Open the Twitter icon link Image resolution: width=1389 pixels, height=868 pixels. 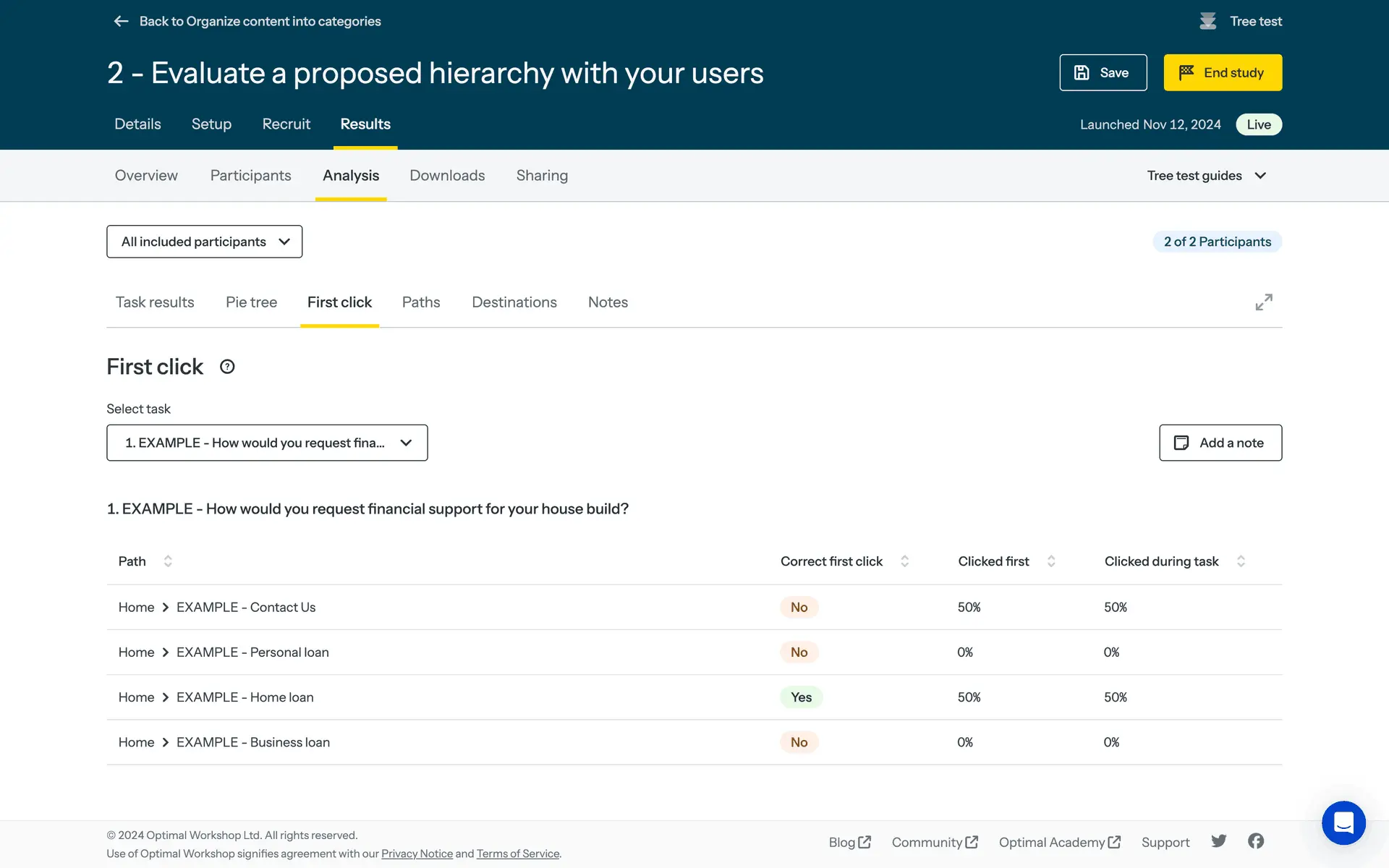[1219, 841]
